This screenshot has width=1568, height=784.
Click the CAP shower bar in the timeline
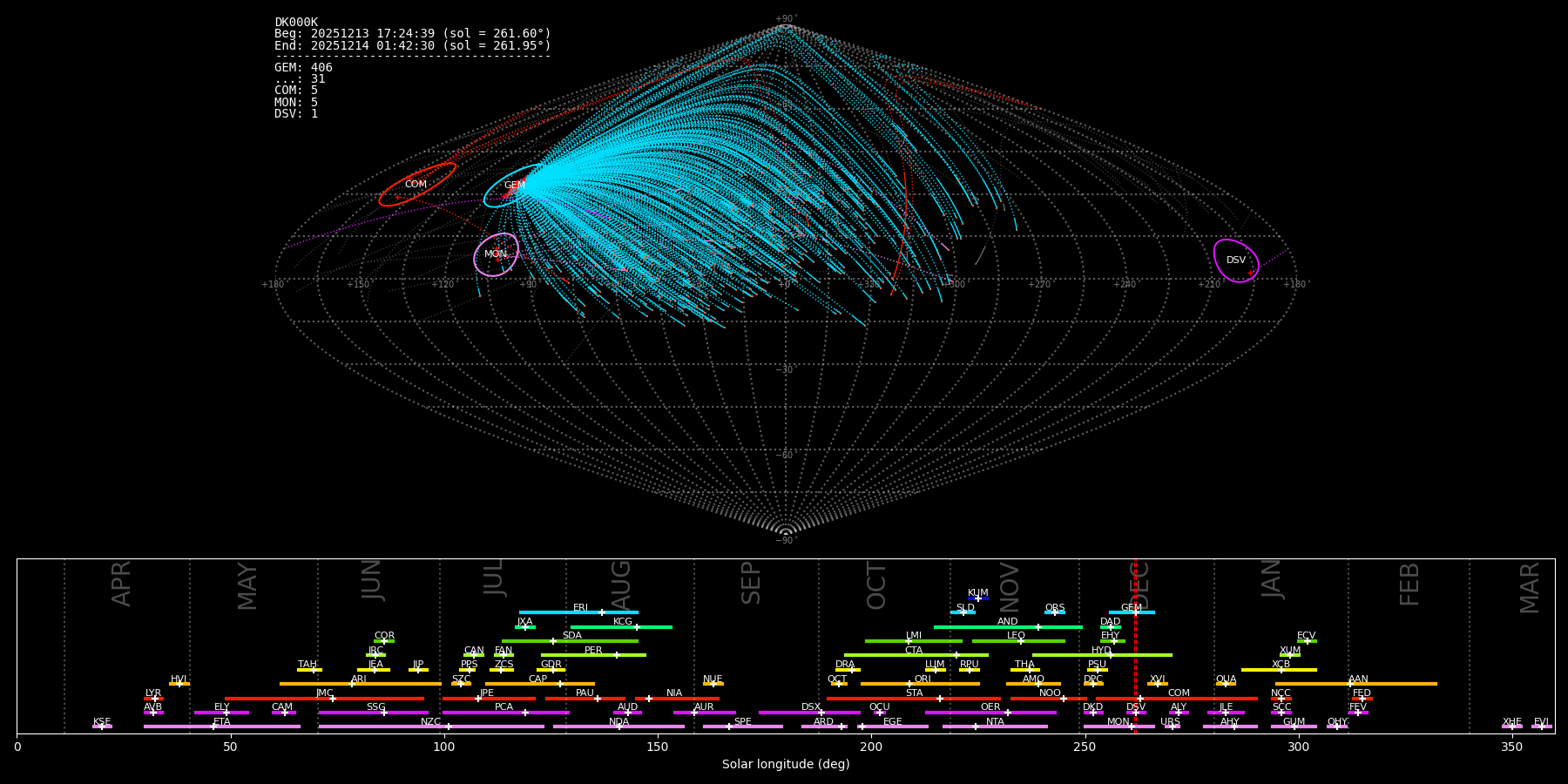coord(540,684)
